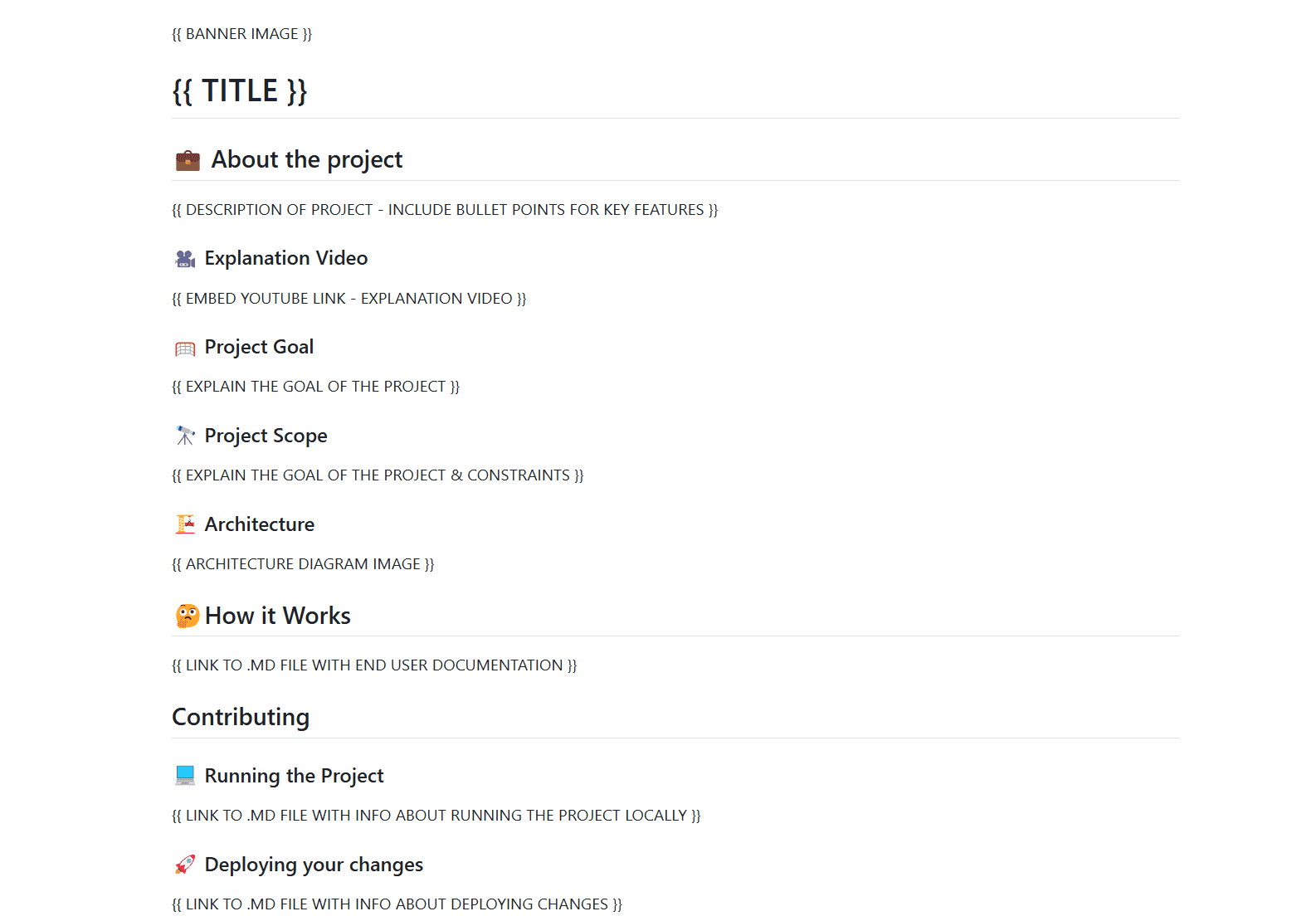Click the Deploying your changes heading
The width and height of the screenshot is (1316, 921).
pyautogui.click(x=314, y=865)
